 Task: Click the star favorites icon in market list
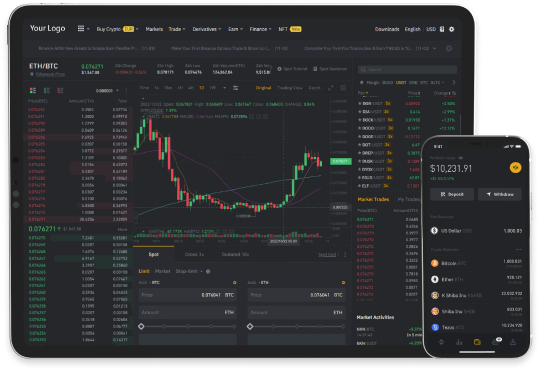(361, 82)
